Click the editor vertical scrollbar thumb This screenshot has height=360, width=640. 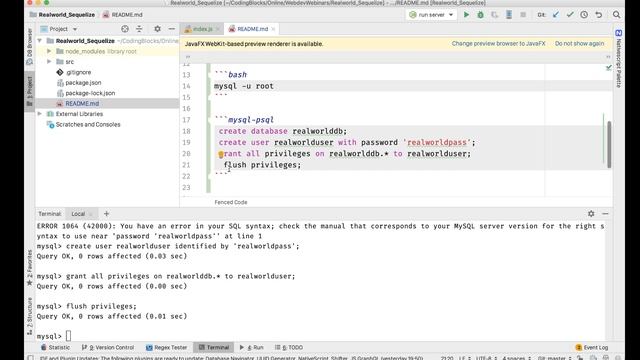click(x=609, y=144)
